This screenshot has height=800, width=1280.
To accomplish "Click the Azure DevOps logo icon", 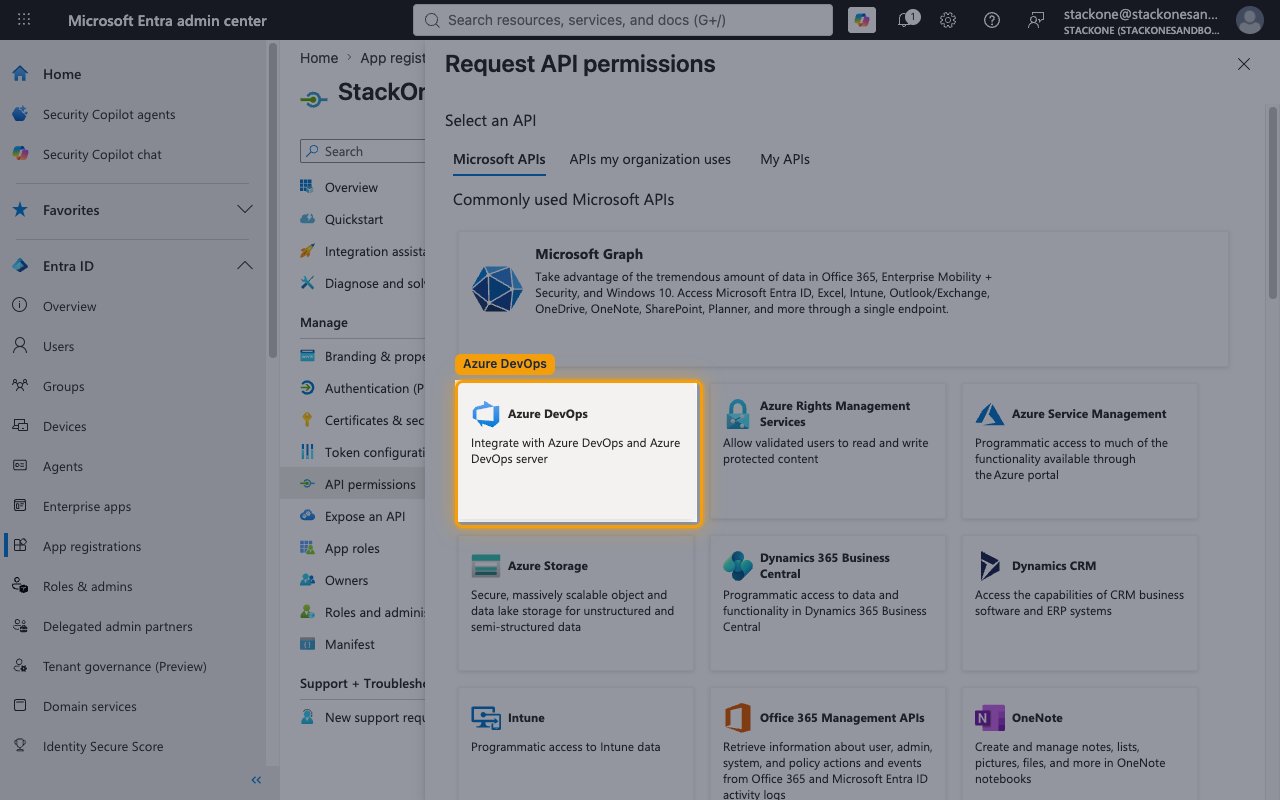I will (x=485, y=414).
